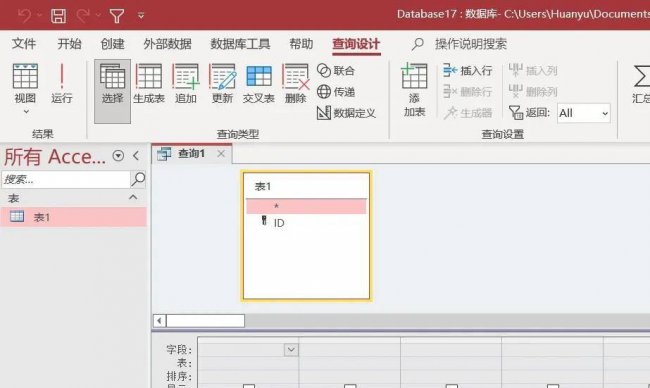Screen dimensions: 650x388
Task: Collapse the 表 group in navigation pane
Action: pyautogui.click(x=133, y=197)
